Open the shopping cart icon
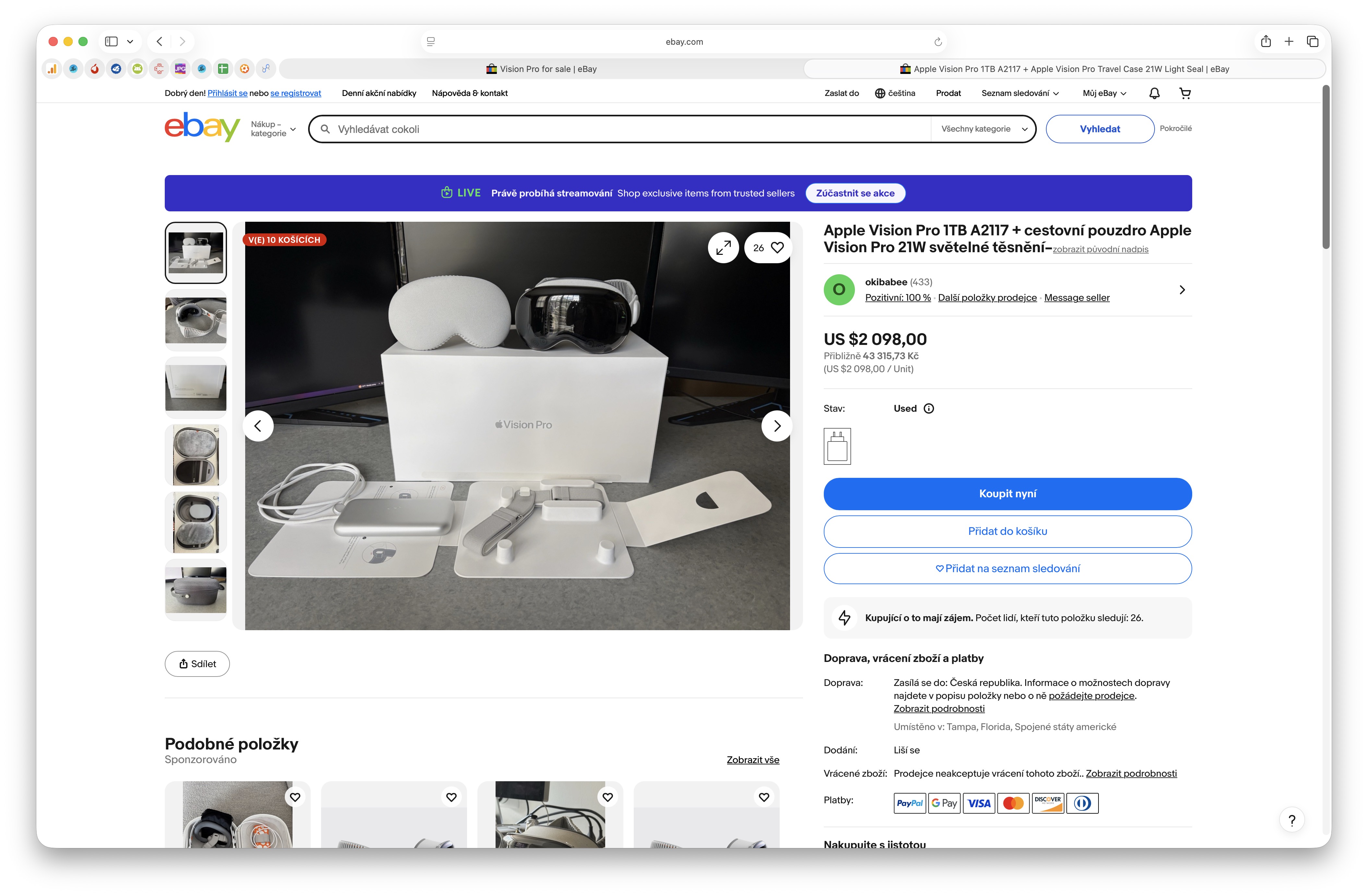This screenshot has width=1368, height=896. click(x=1185, y=93)
